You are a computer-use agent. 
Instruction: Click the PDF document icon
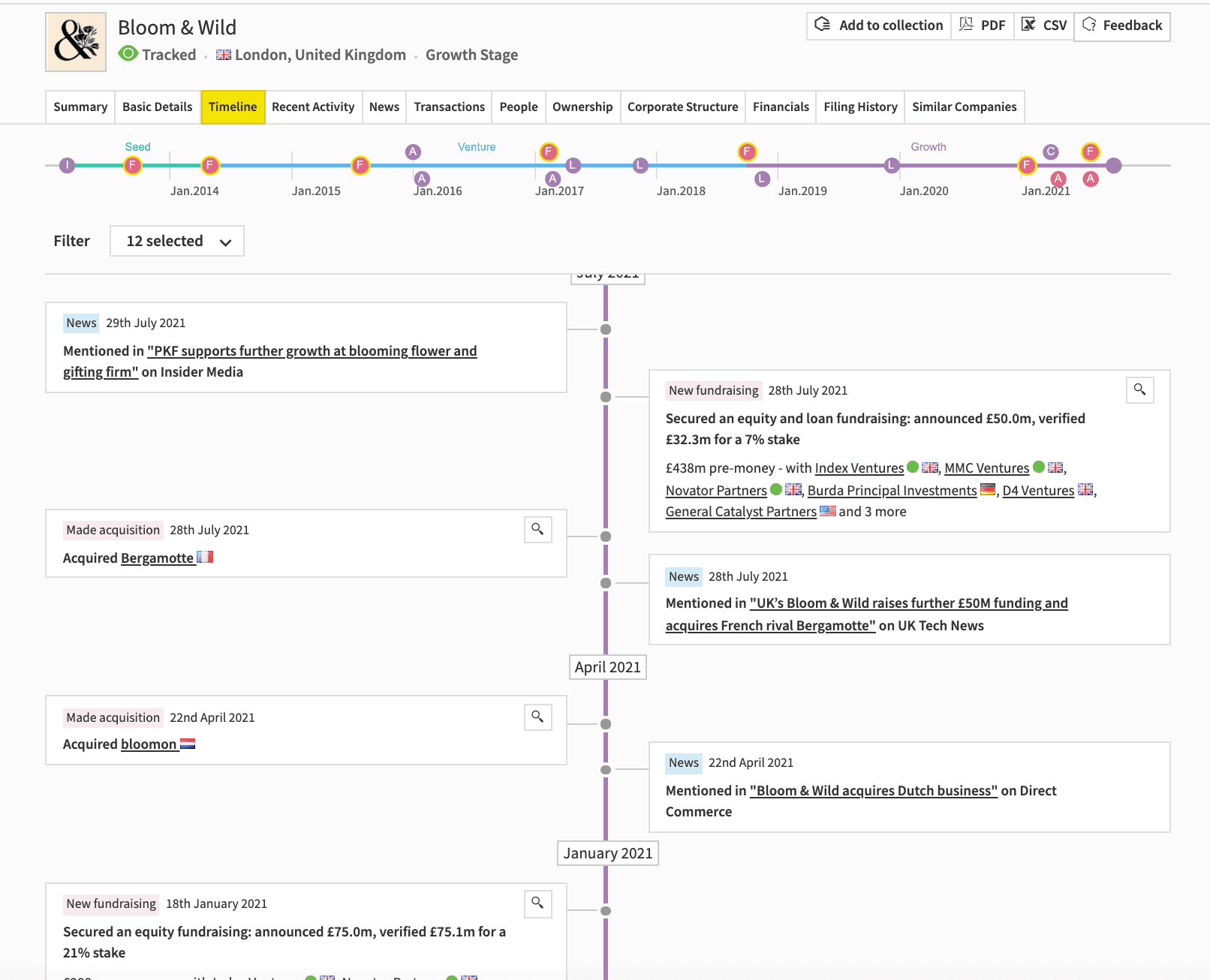[x=966, y=25]
